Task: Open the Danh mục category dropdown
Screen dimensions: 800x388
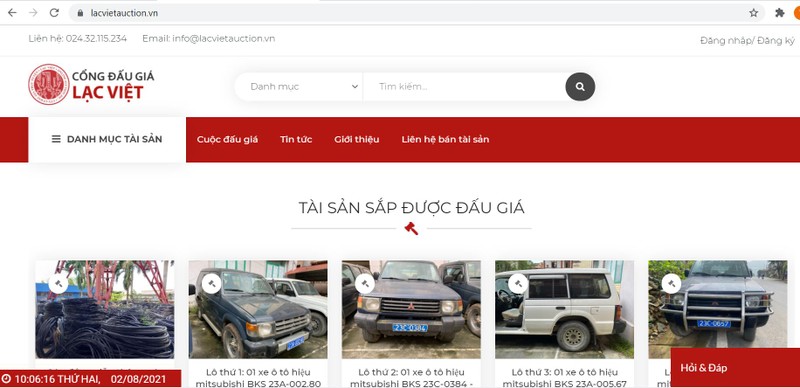Action: click(299, 87)
